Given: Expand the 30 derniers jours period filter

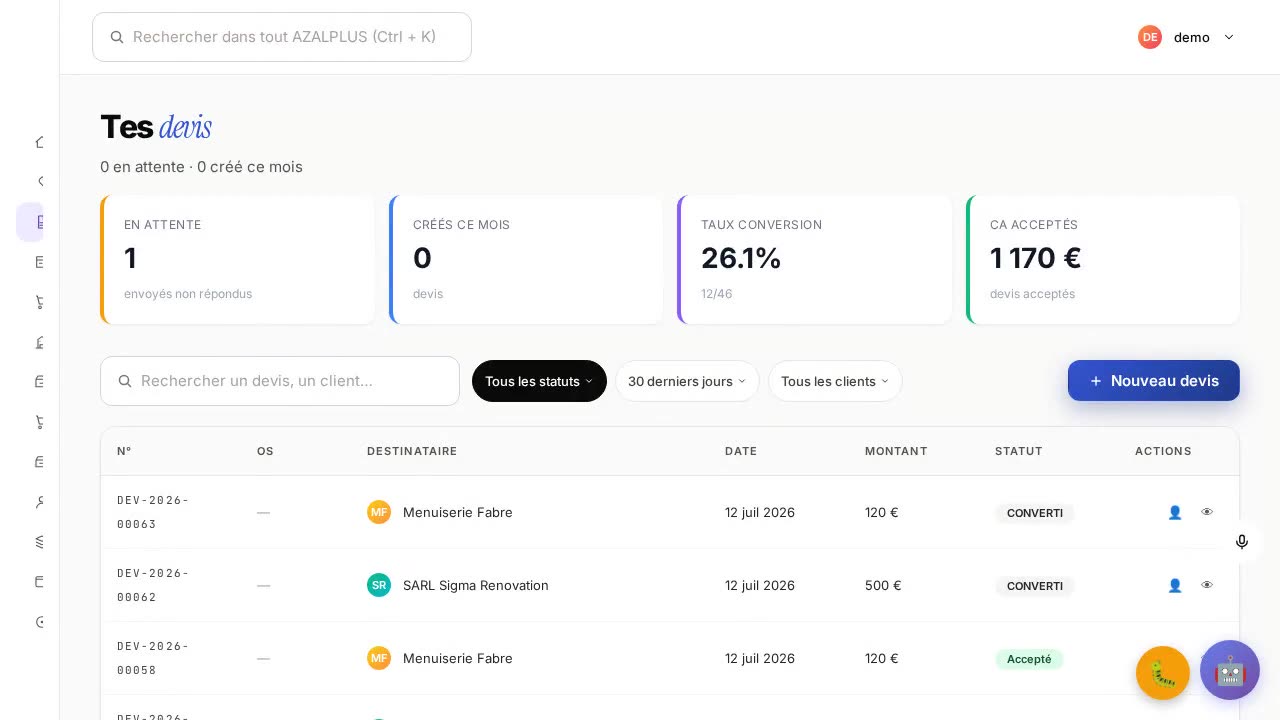Looking at the screenshot, I should click(x=687, y=381).
